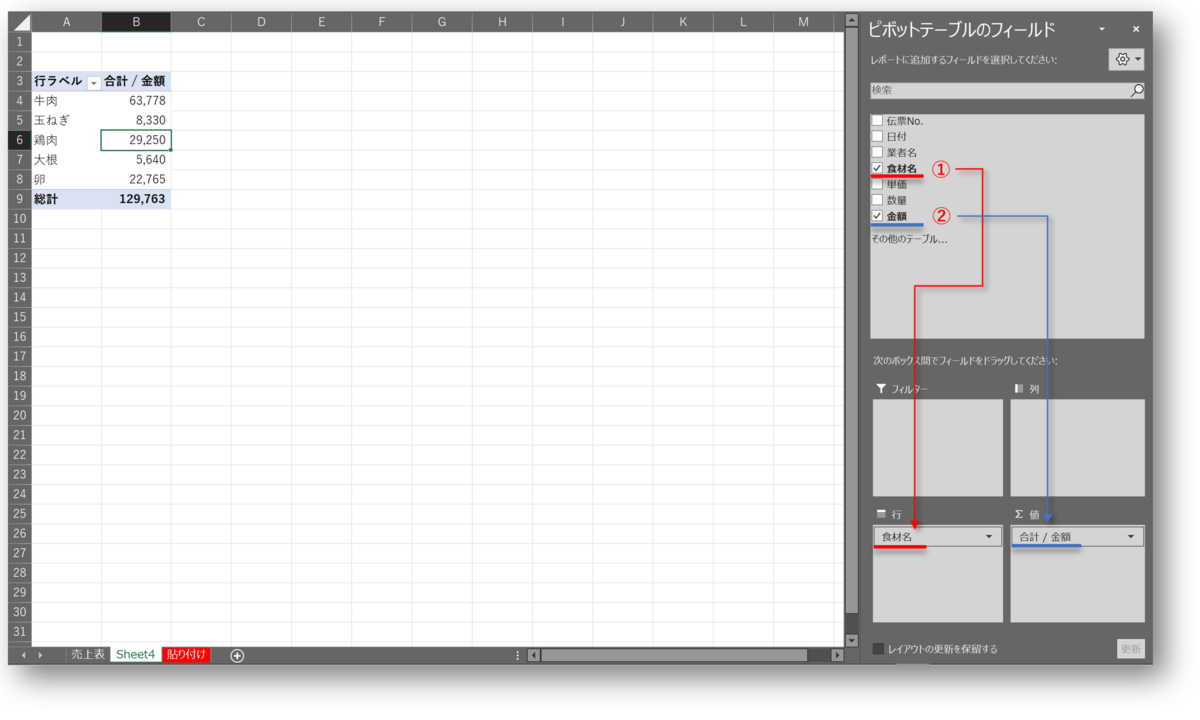The height and width of the screenshot is (720, 1200).
Task: Select the value cell 8,330
Action: tap(136, 120)
